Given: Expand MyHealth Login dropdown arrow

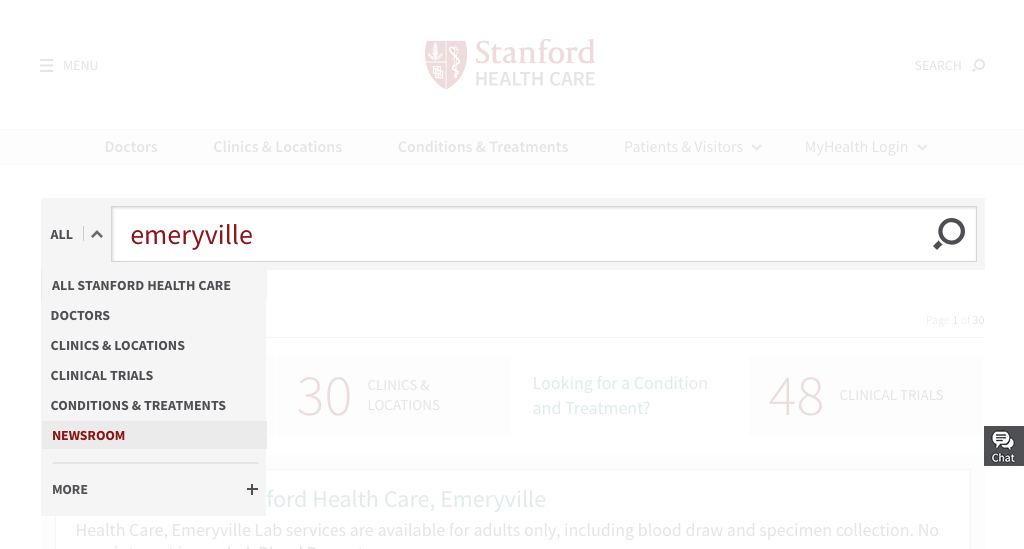Looking at the screenshot, I should [921, 148].
